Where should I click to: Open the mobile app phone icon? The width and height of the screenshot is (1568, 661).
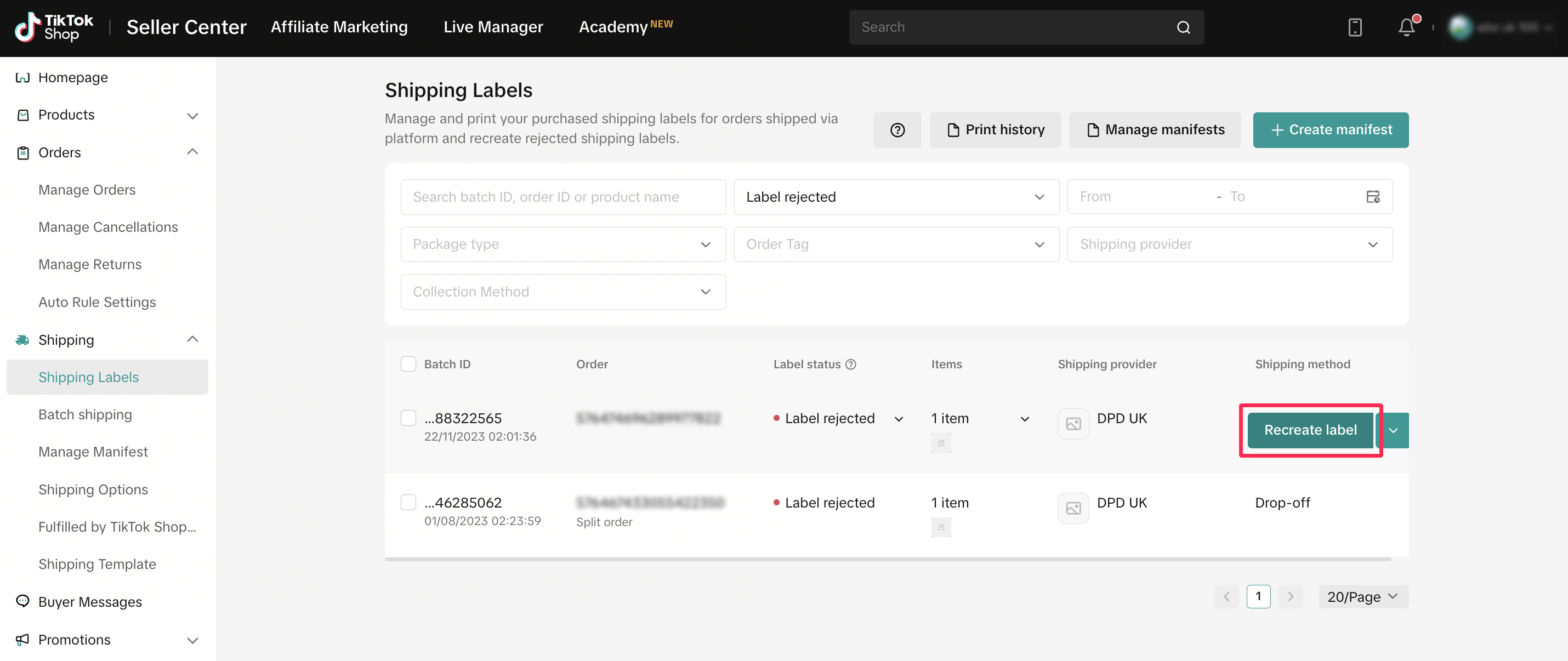pyautogui.click(x=1355, y=27)
